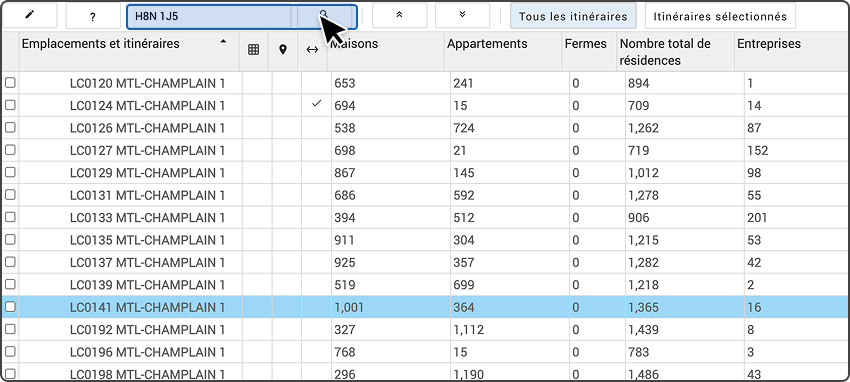The height and width of the screenshot is (382, 850).
Task: Expand all with the double-down chevron
Action: tap(462, 16)
